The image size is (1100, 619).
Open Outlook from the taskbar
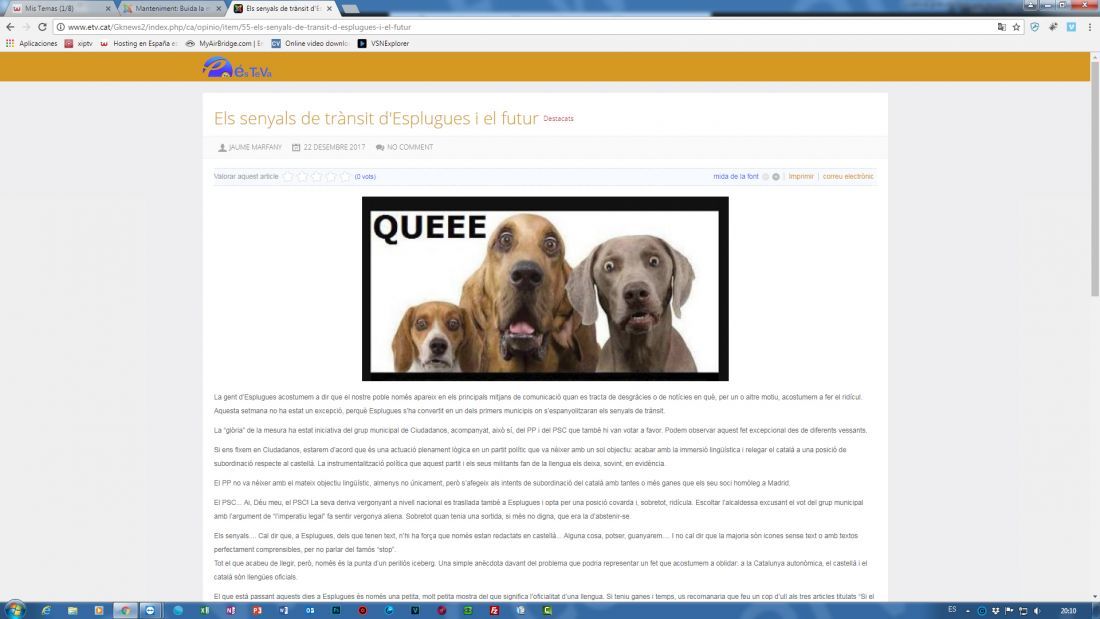tap(310, 611)
